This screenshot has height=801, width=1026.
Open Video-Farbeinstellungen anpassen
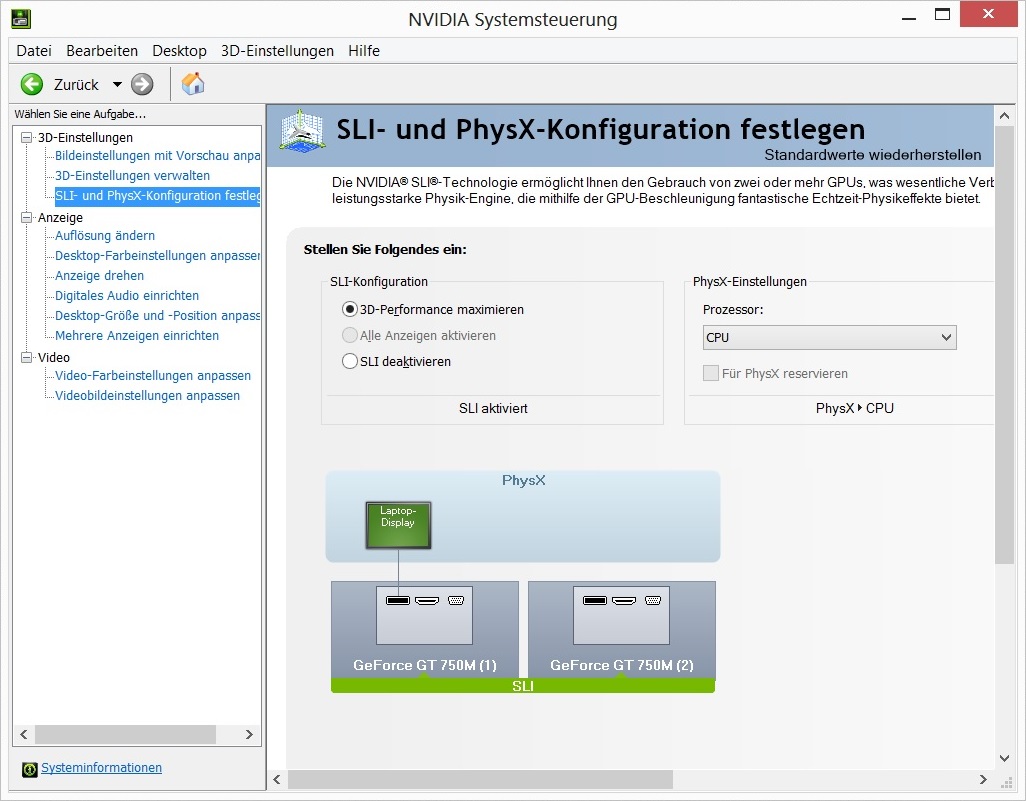153,376
